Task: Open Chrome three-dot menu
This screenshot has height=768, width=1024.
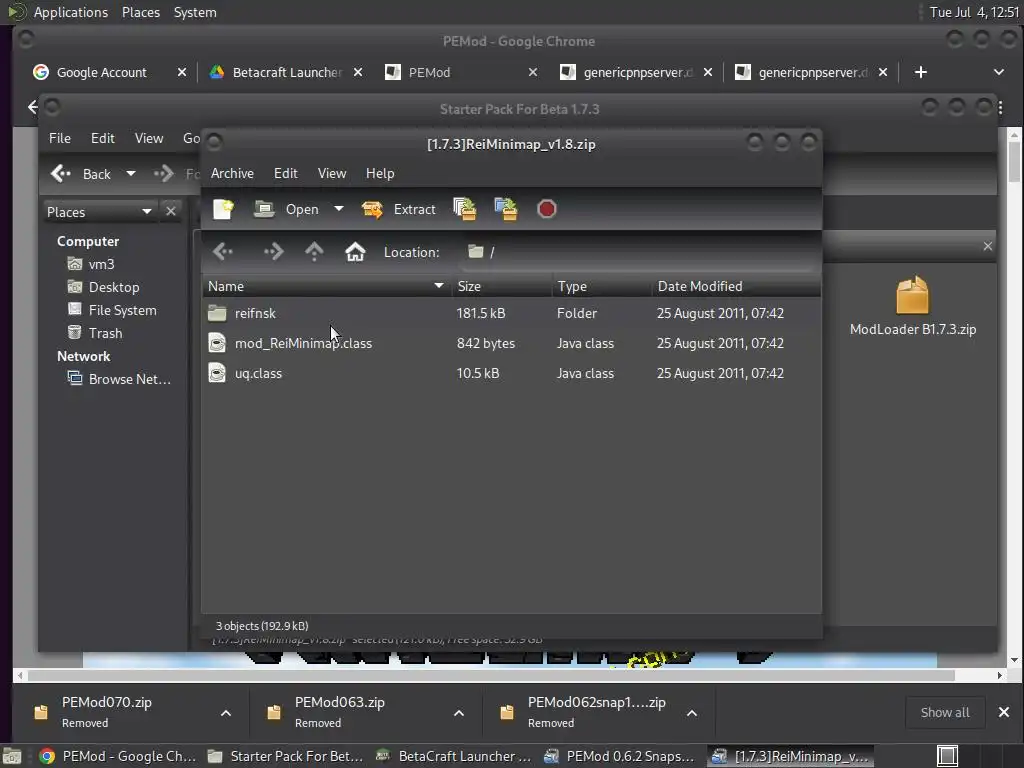Action: click(x=1000, y=108)
